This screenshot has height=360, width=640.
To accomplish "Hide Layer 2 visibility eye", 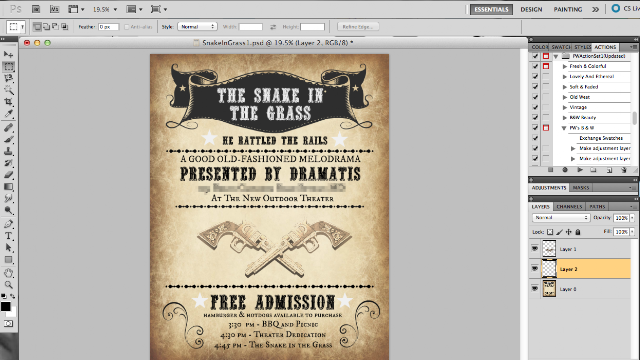I will 535,269.
